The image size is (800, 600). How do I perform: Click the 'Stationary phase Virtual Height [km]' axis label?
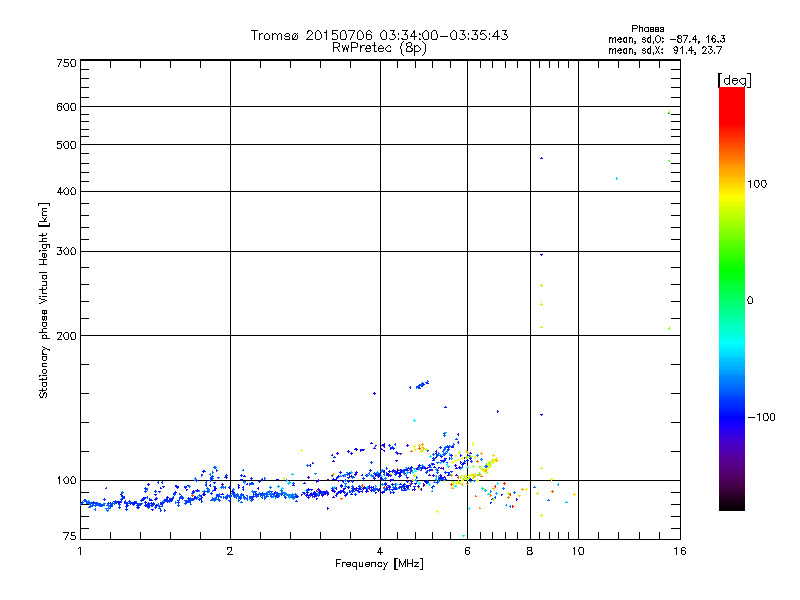[x=44, y=300]
